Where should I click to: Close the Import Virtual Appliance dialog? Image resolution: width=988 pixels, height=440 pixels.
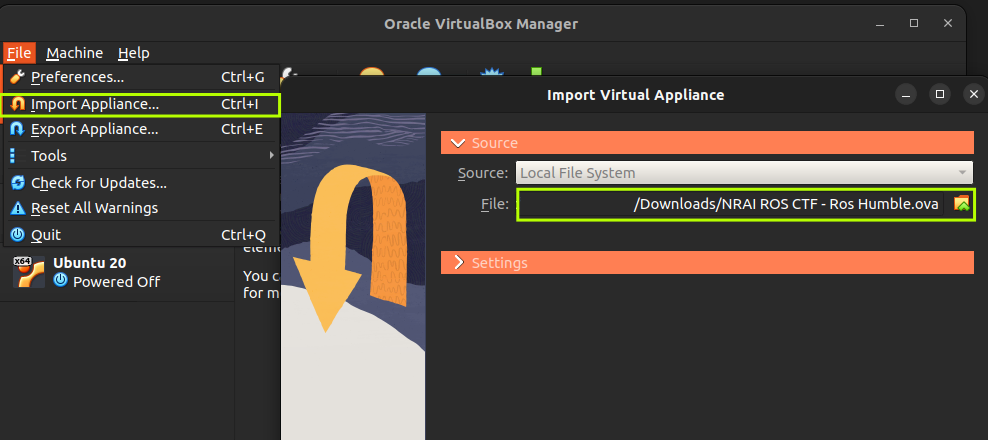point(972,94)
